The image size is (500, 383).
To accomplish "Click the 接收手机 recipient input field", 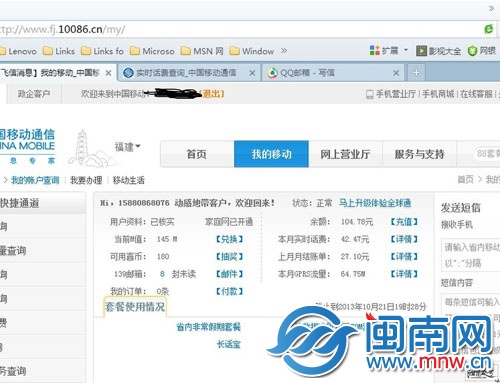I will (471, 255).
